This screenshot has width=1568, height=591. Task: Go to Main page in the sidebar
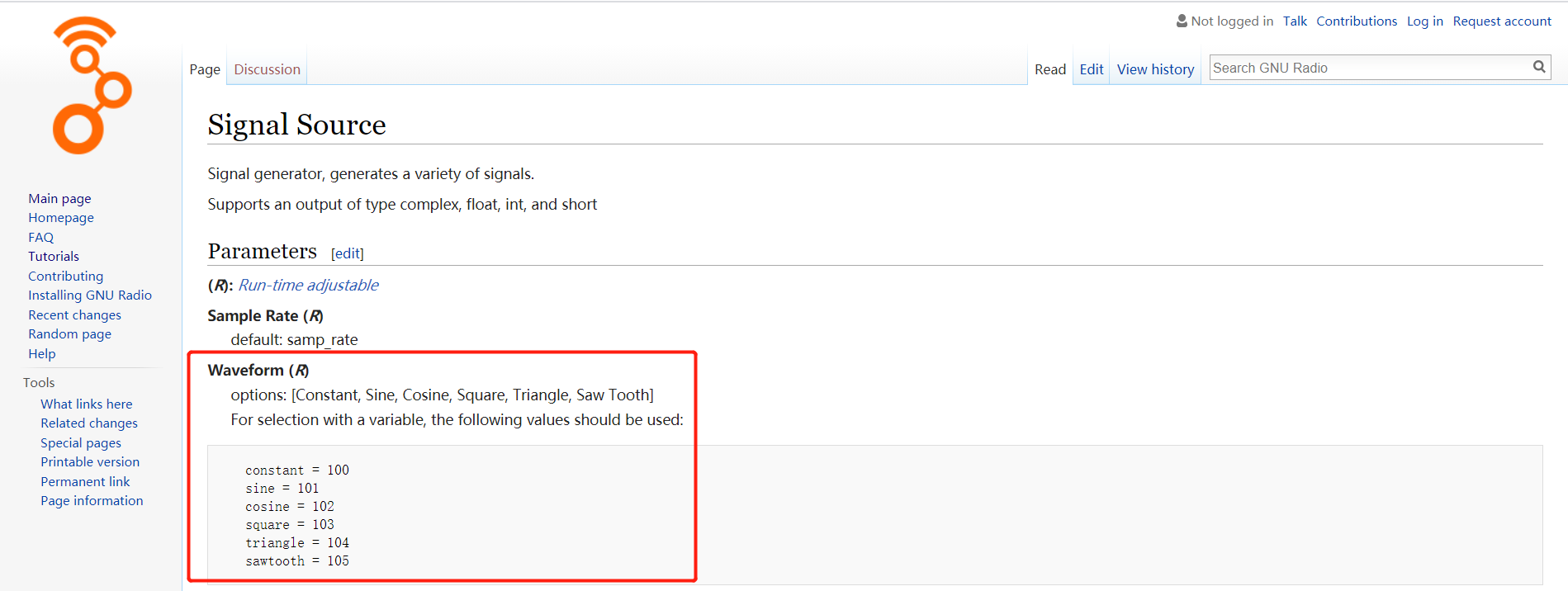[x=59, y=198]
